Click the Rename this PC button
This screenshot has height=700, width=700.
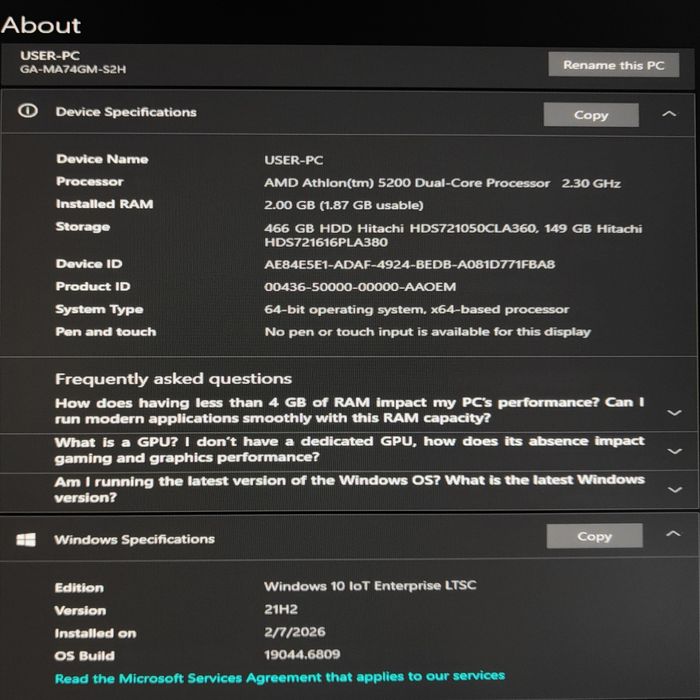614,65
